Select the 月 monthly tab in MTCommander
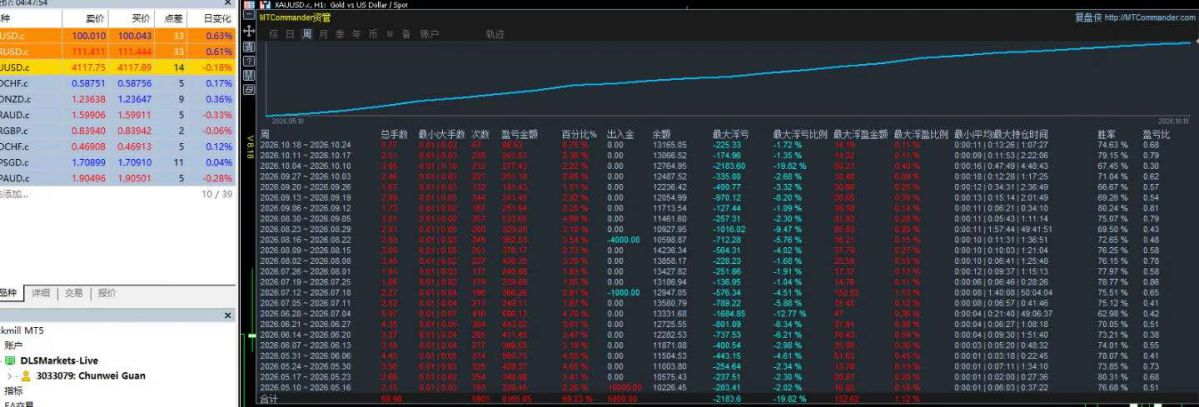This screenshot has height=407, width=1199. pos(323,34)
